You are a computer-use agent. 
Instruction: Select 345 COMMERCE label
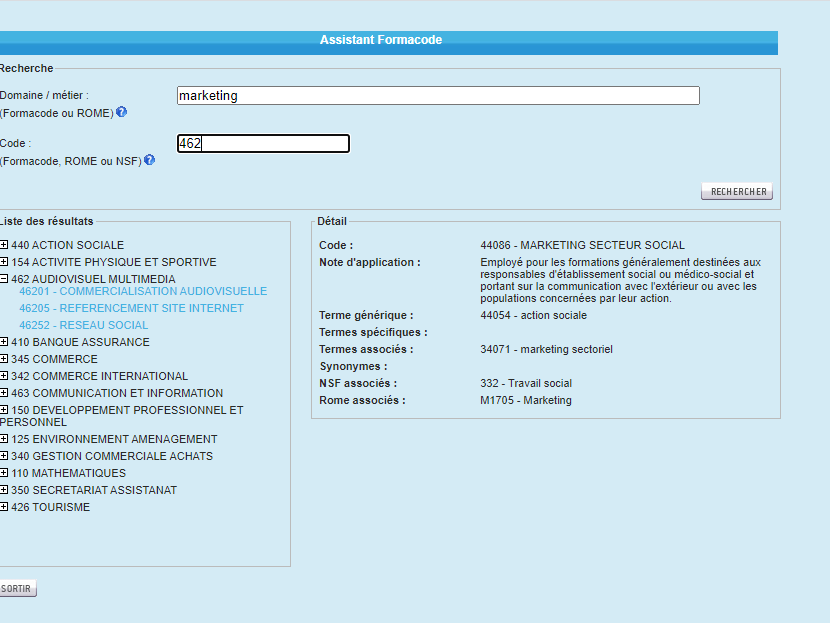coord(55,359)
